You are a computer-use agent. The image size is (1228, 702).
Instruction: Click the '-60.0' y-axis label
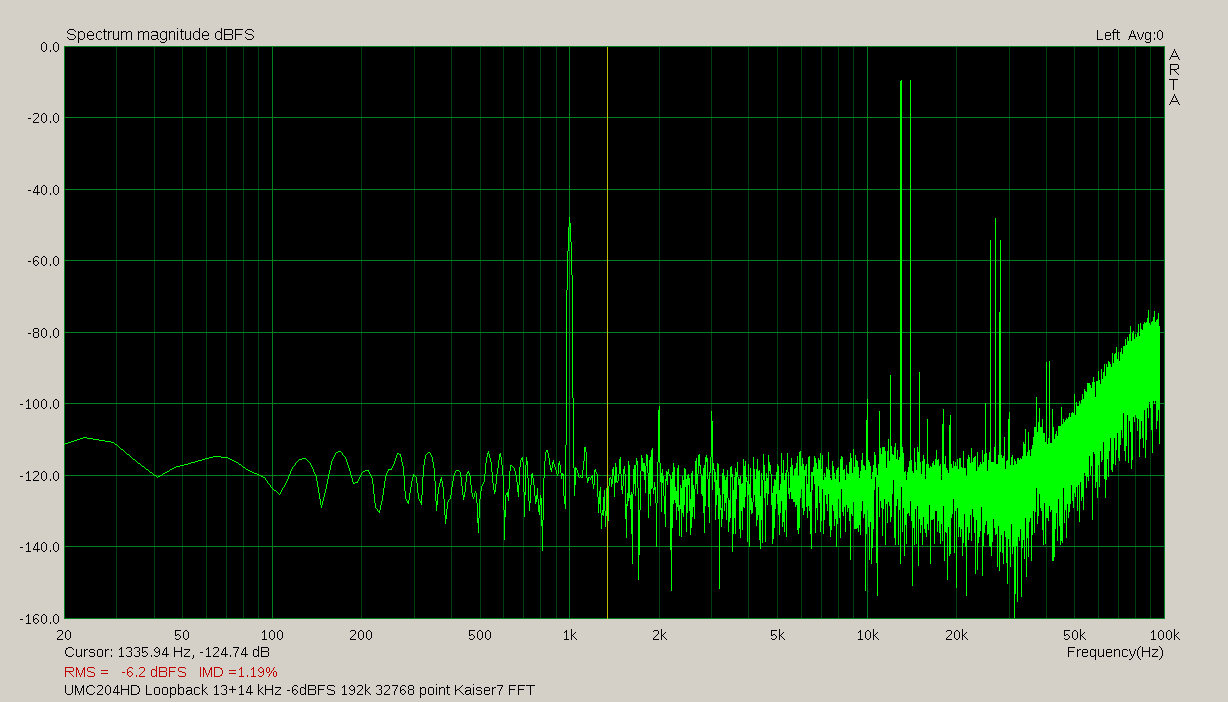(x=44, y=261)
